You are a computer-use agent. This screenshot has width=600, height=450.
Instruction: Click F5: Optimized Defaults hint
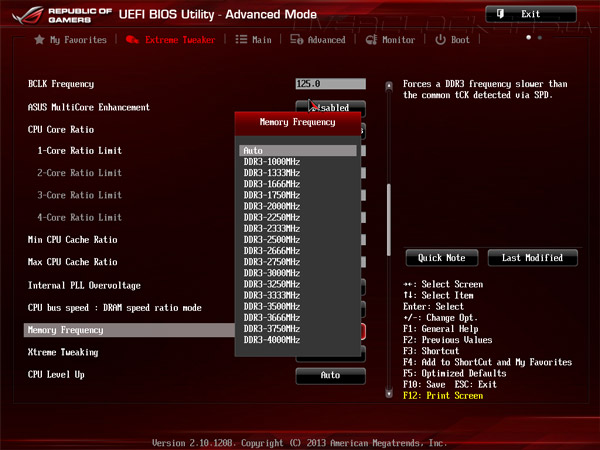pos(455,373)
